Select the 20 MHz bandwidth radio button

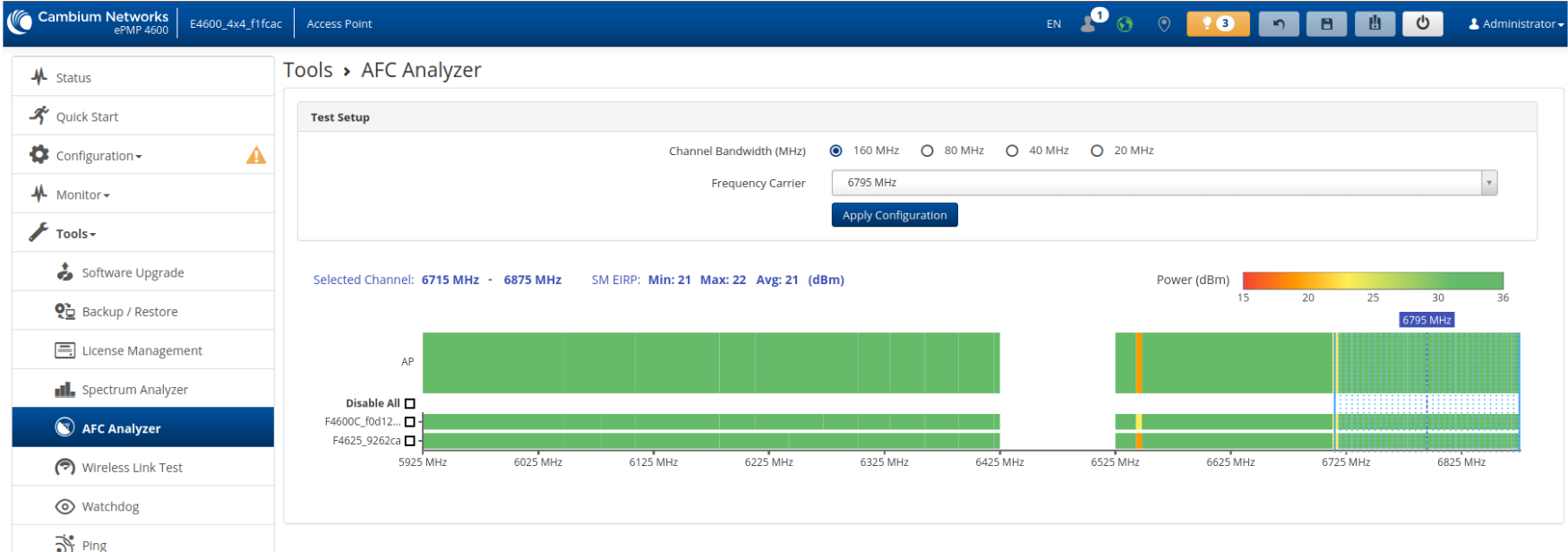click(1097, 151)
